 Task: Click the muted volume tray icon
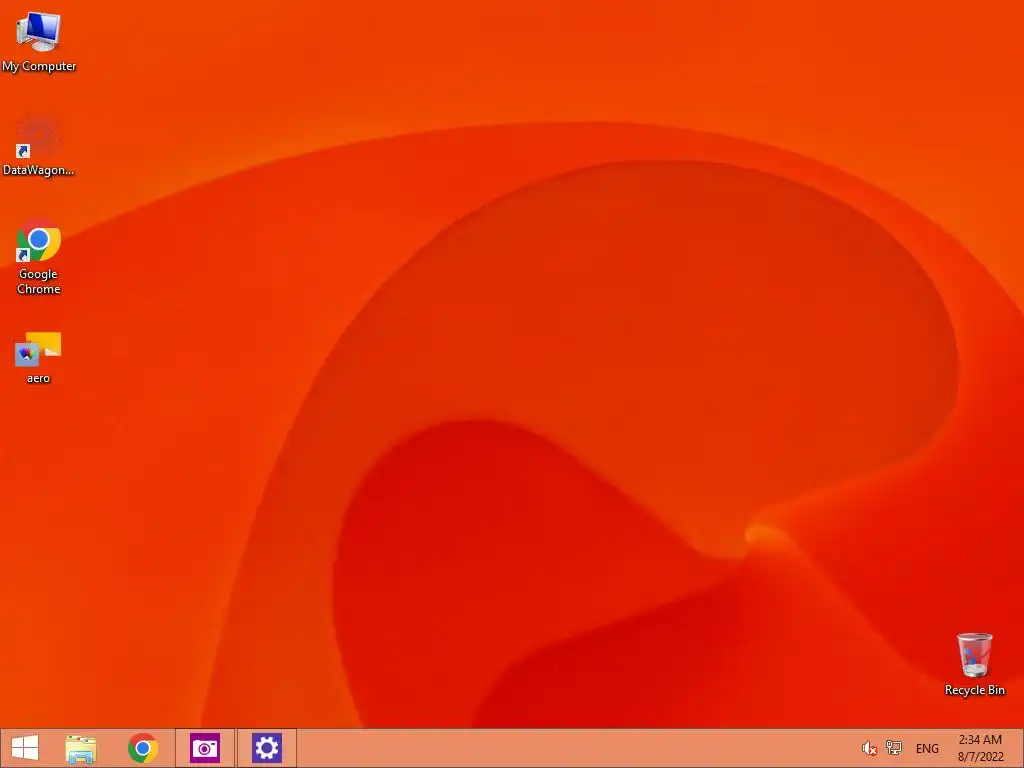[x=869, y=748]
